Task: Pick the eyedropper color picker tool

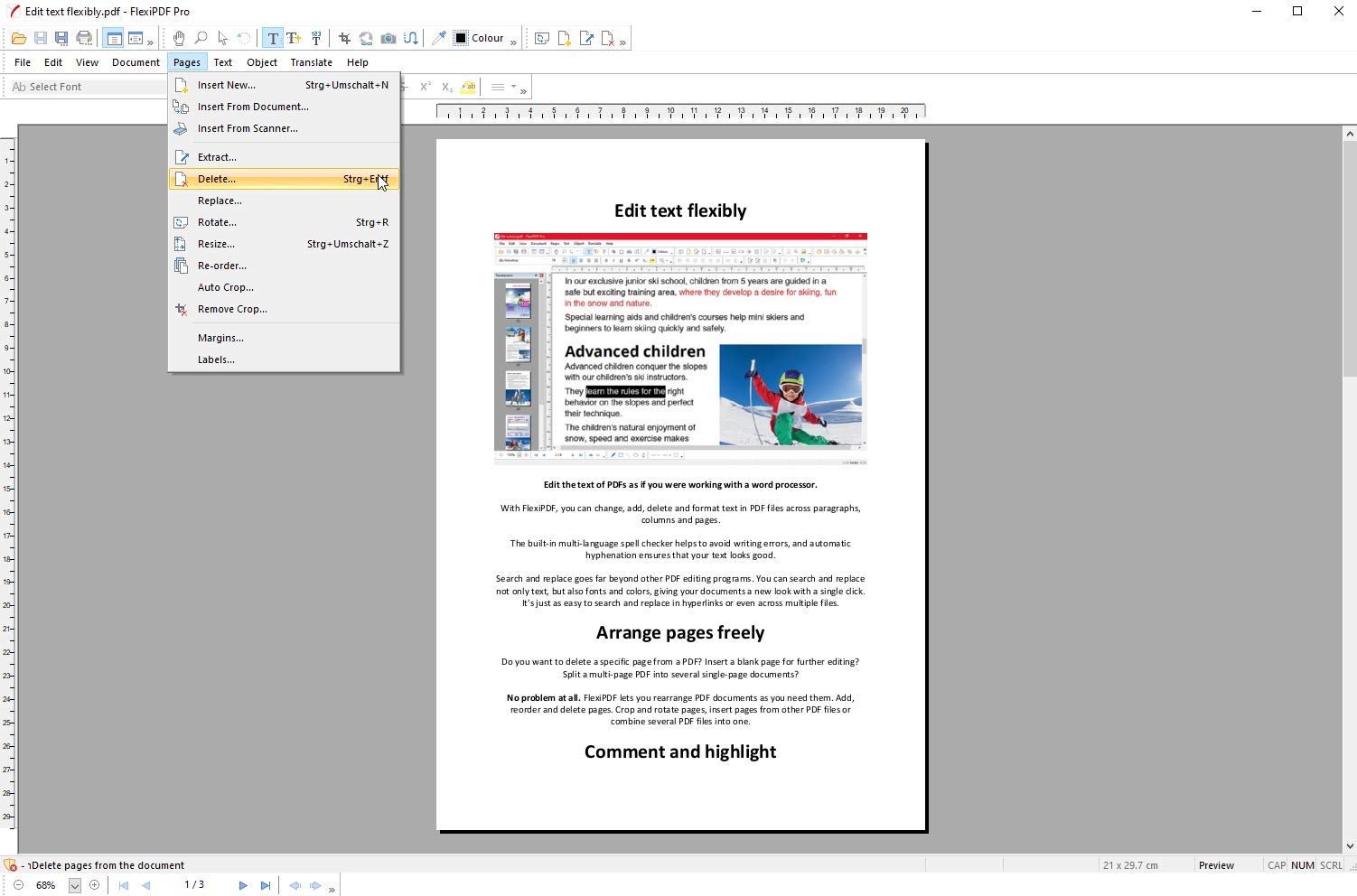Action: [x=439, y=38]
